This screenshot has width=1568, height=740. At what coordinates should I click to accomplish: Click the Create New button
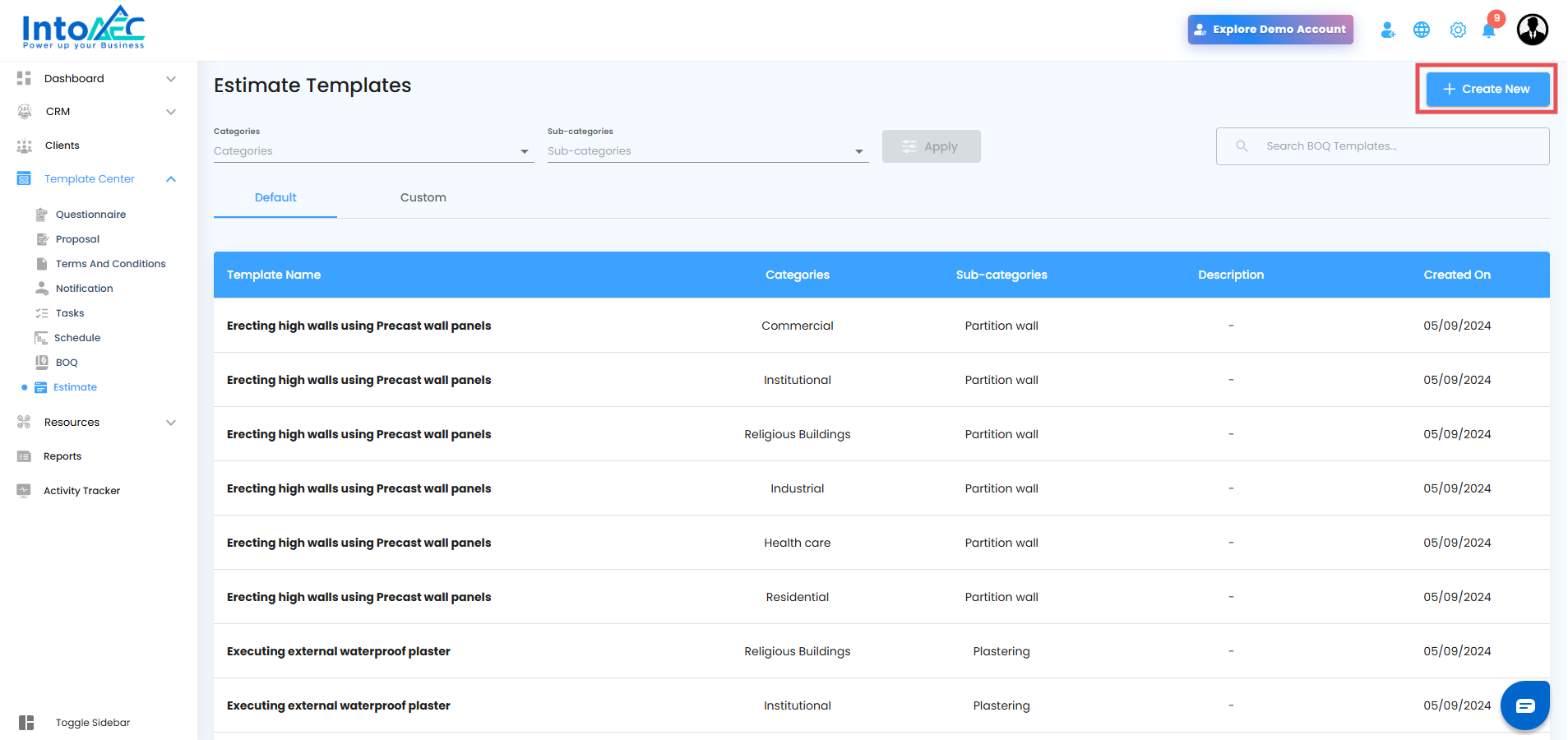pyautogui.click(x=1487, y=89)
